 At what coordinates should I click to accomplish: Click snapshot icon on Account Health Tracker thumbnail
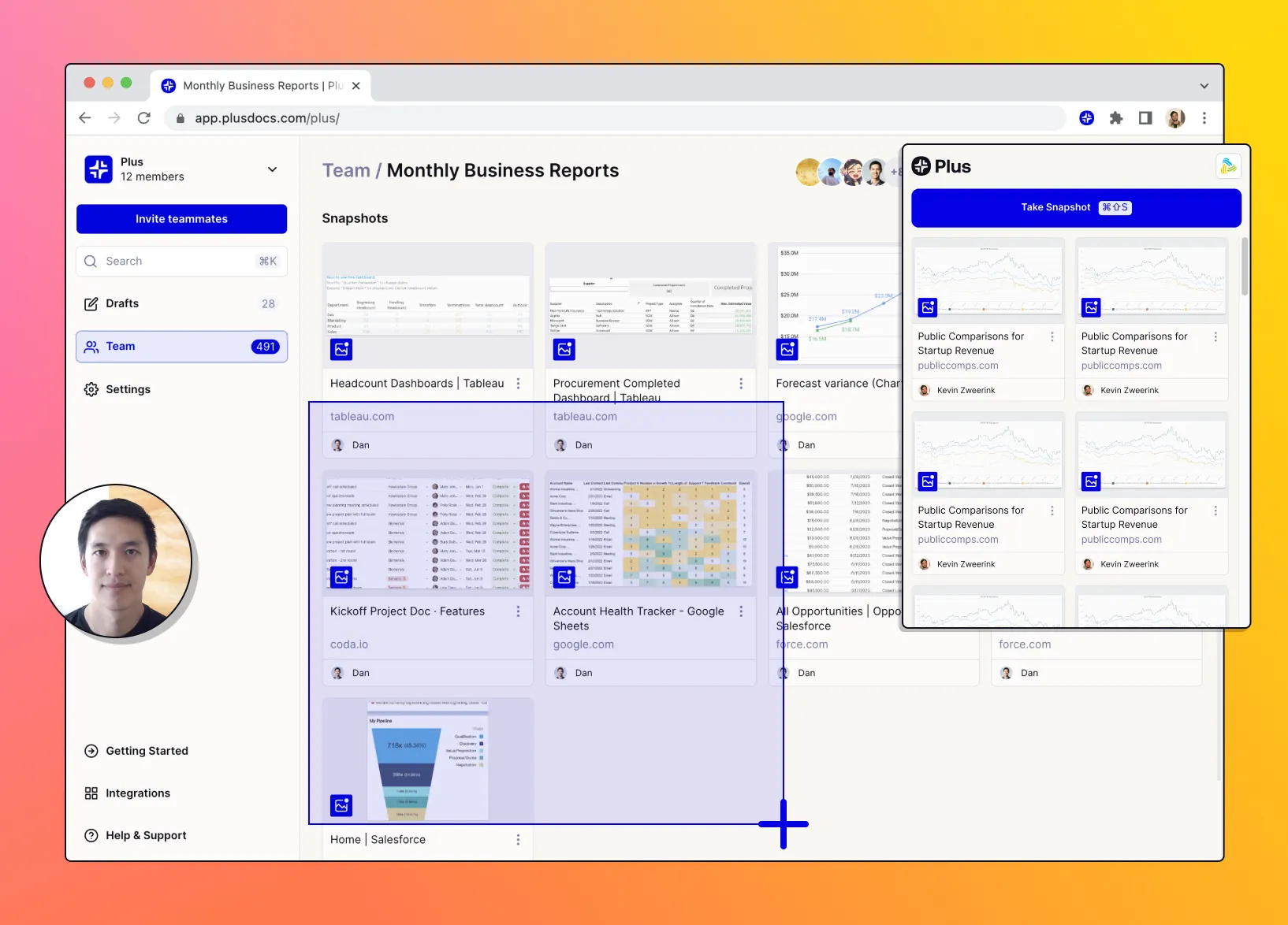point(564,578)
